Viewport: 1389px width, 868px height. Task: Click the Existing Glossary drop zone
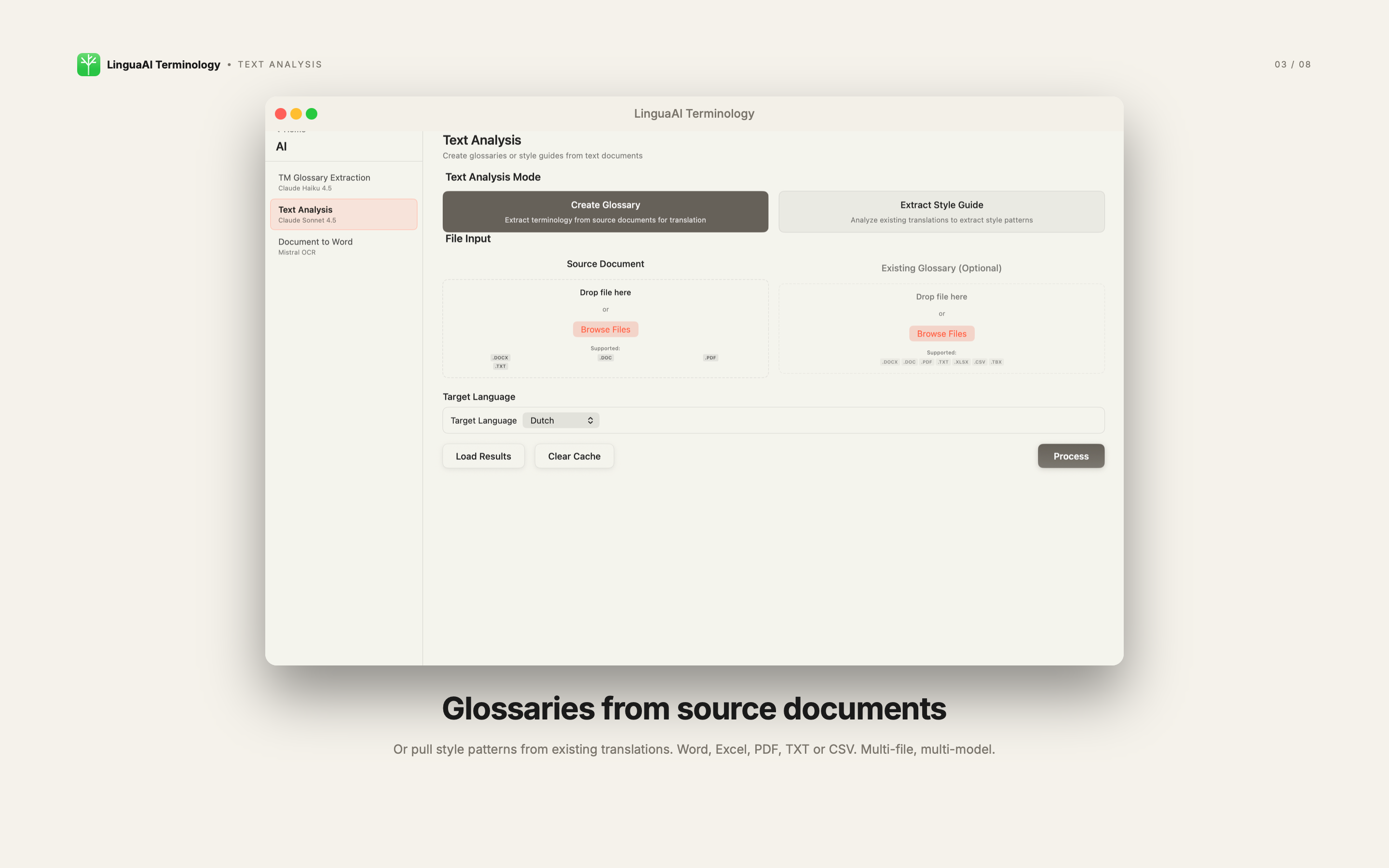click(x=941, y=328)
